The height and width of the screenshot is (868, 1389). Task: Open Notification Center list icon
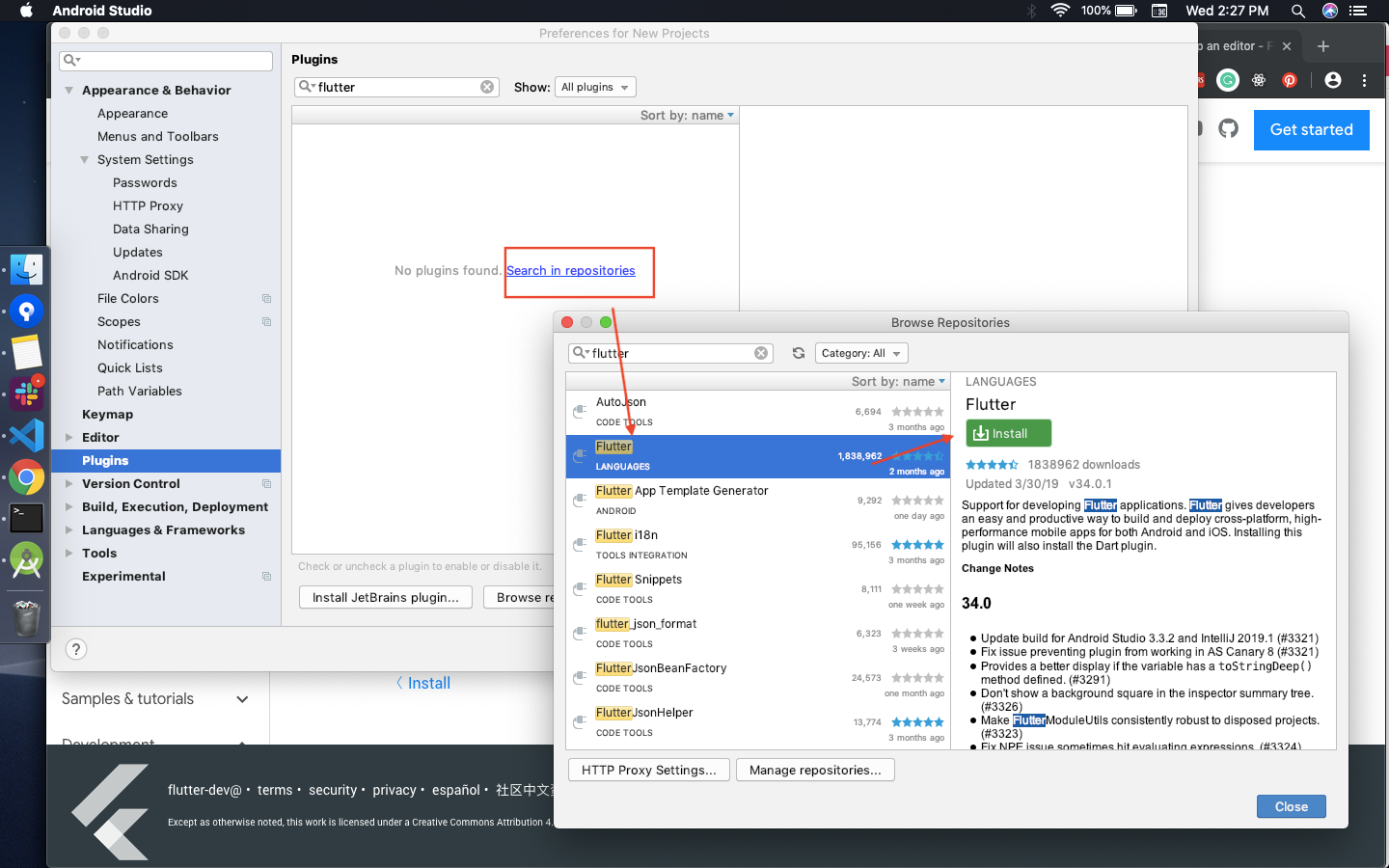tap(1358, 11)
